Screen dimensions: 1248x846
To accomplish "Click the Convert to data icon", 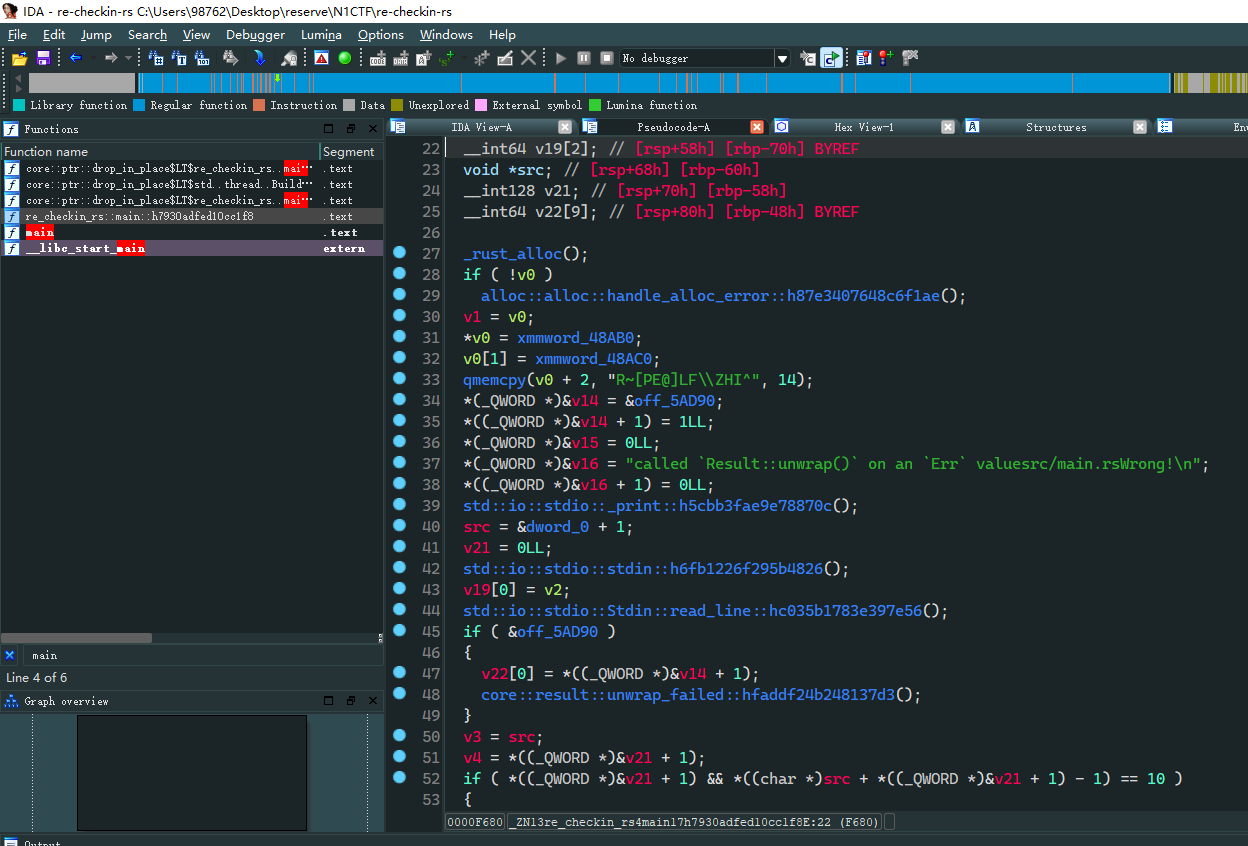I will click(x=401, y=58).
